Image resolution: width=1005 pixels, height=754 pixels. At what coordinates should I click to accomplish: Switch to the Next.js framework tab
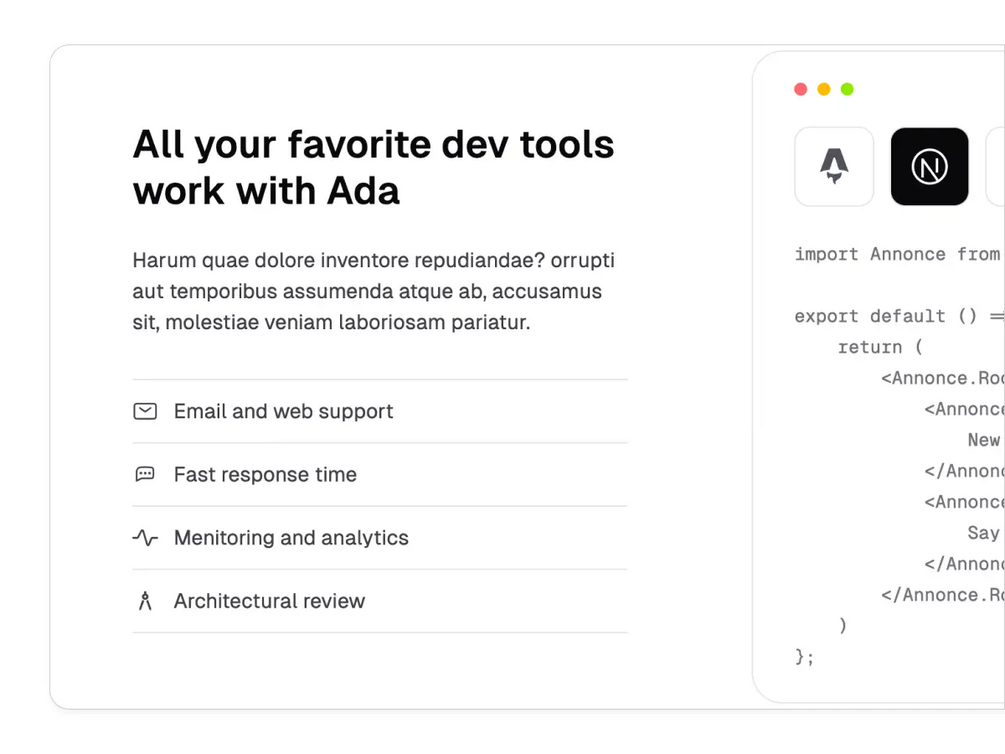[x=929, y=167]
